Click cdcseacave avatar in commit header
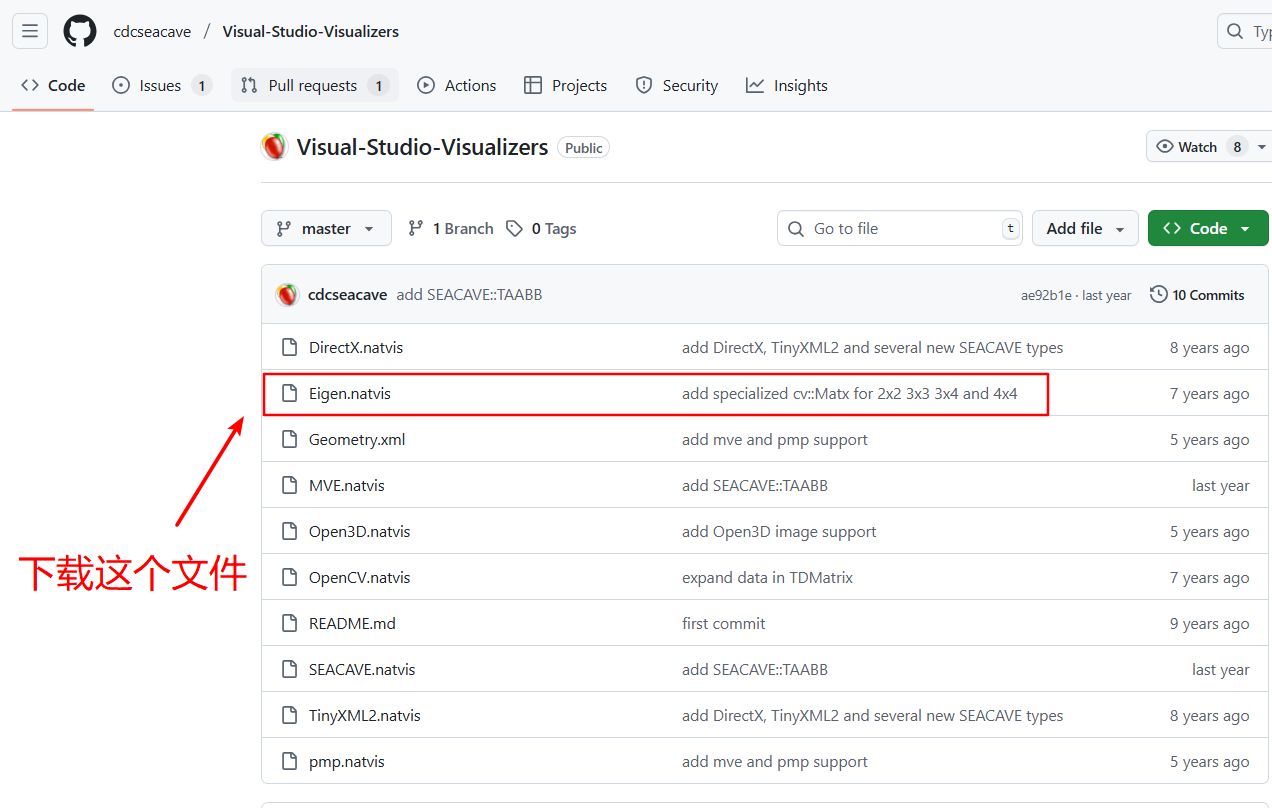Viewport: 1272px width, 808px height. coord(287,295)
